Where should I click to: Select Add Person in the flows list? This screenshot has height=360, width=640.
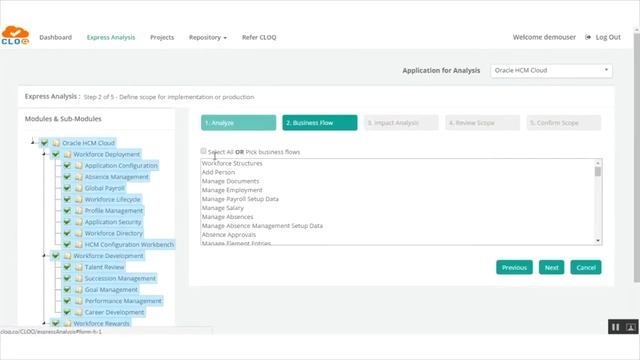[x=218, y=172]
